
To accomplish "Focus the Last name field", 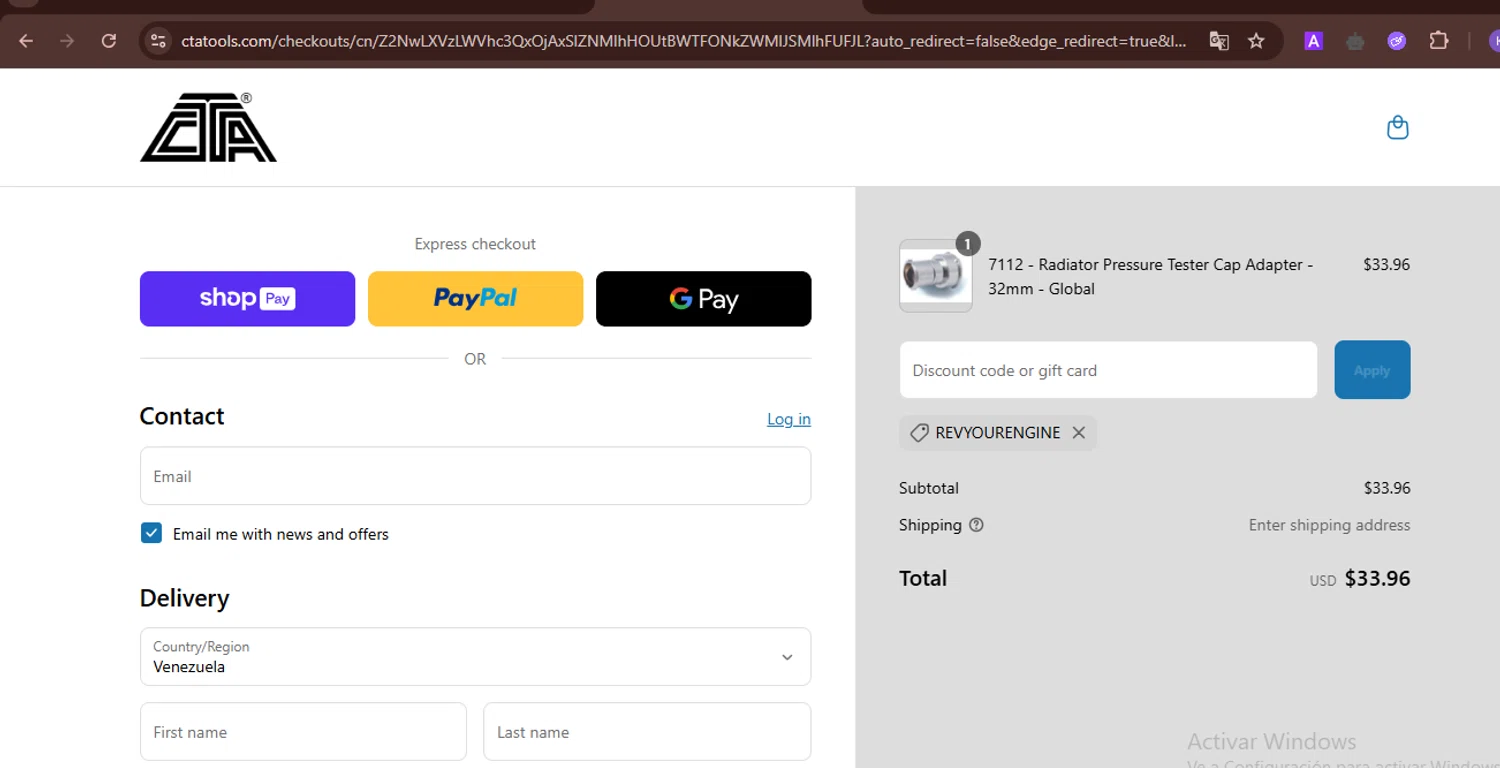I will (647, 732).
